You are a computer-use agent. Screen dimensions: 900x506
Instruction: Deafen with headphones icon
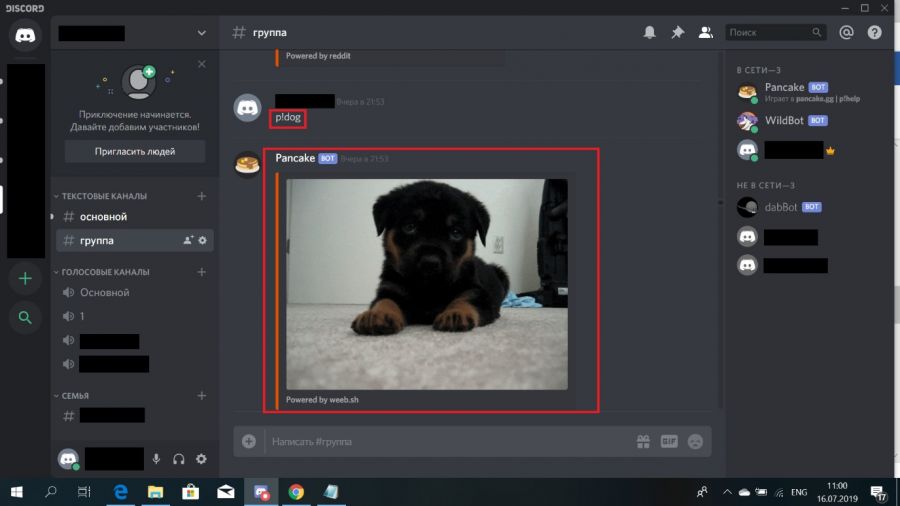point(179,459)
